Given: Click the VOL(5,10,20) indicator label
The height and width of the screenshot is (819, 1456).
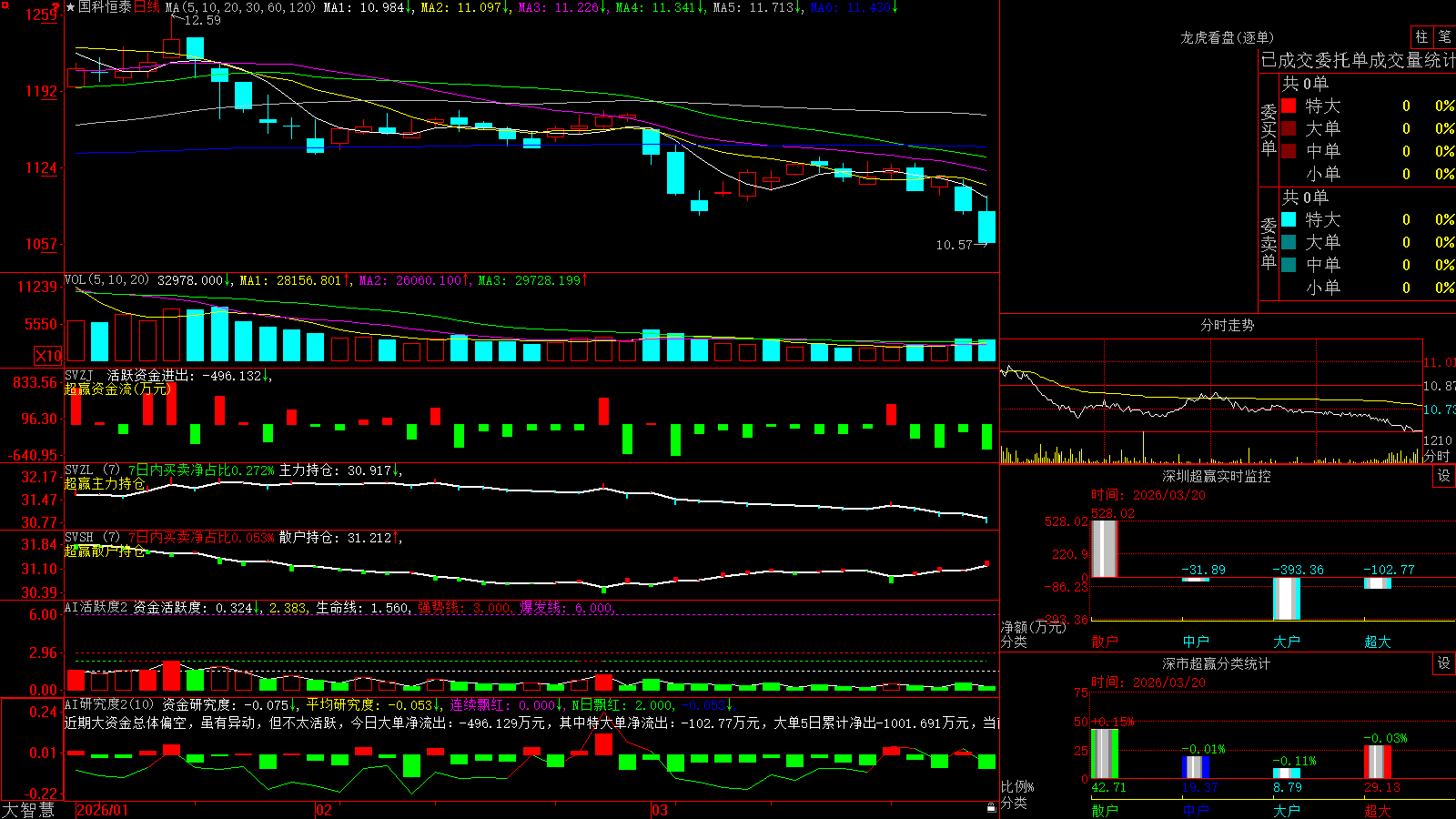Looking at the screenshot, I should 106,280.
